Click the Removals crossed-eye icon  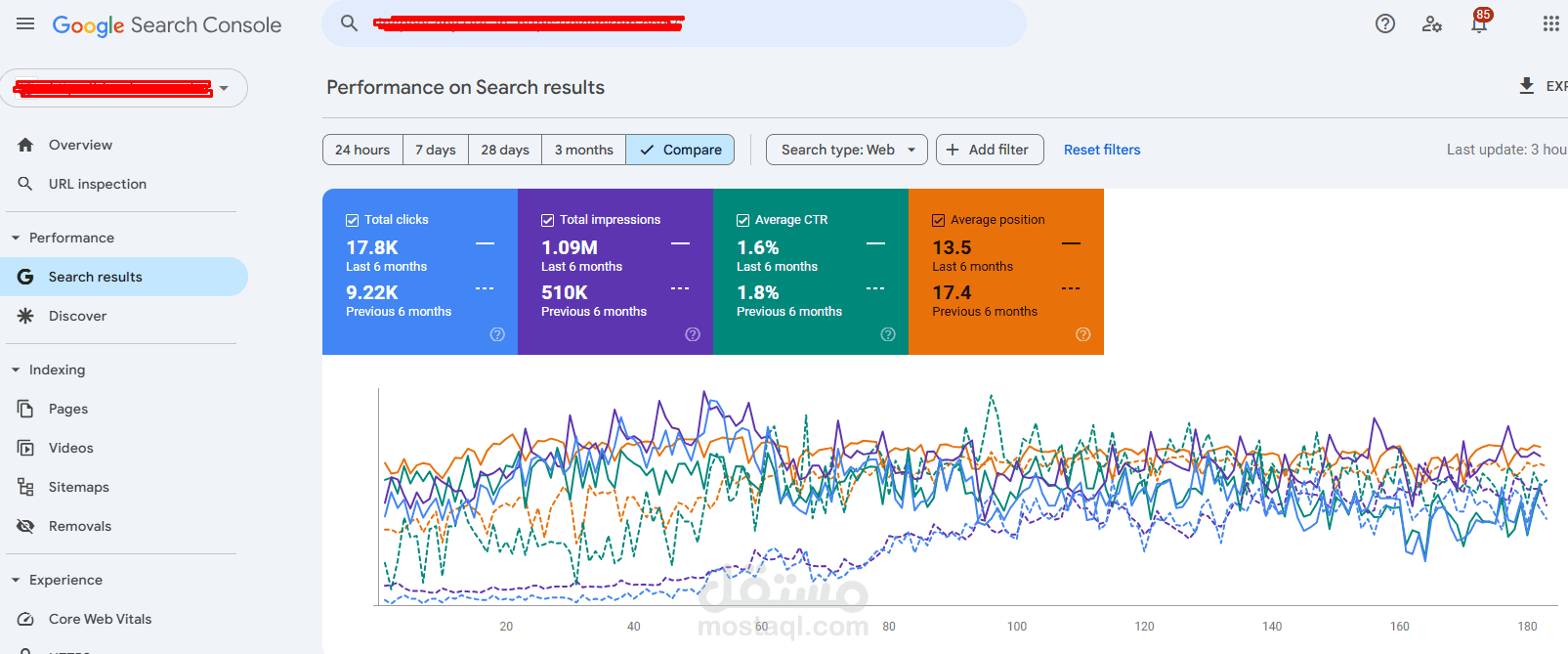click(25, 526)
